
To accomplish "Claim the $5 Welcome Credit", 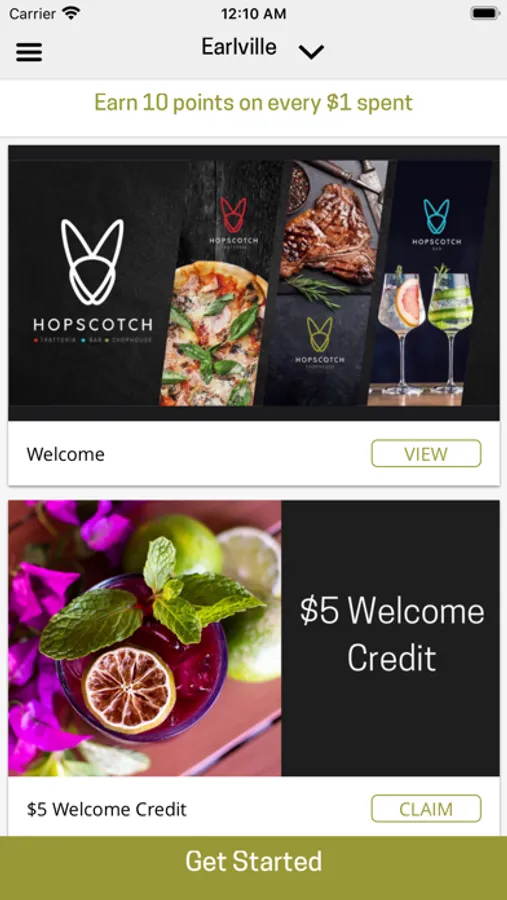I will tap(426, 809).
